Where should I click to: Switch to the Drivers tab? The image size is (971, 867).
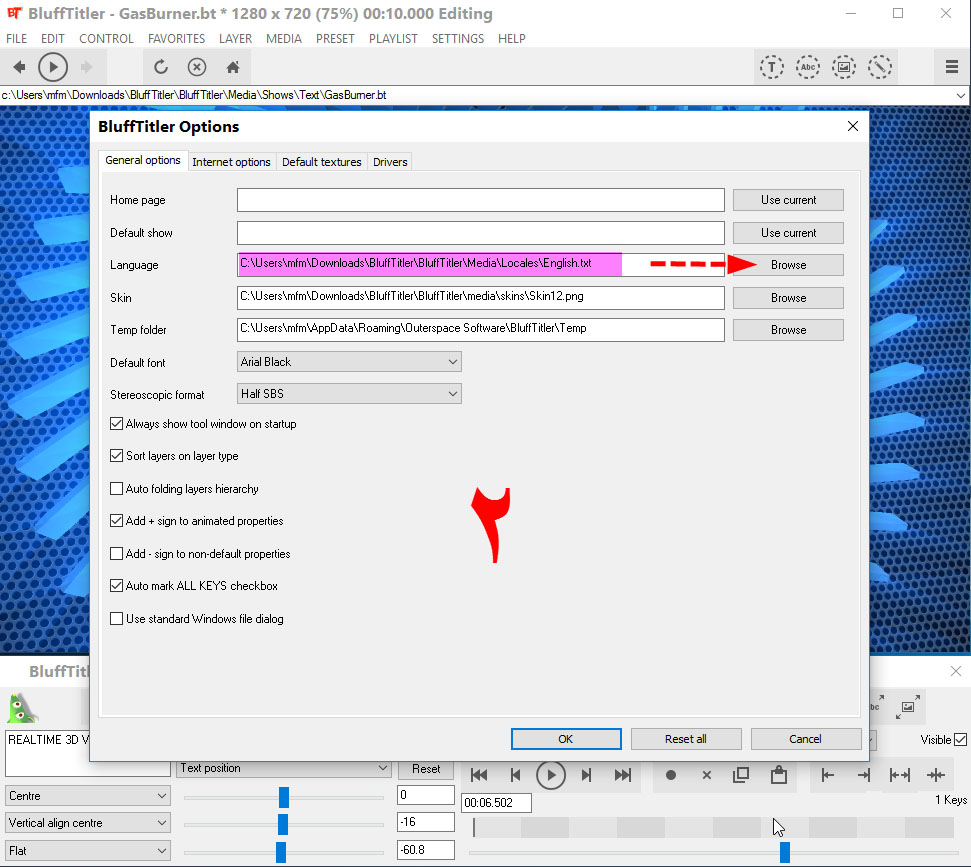(x=390, y=162)
